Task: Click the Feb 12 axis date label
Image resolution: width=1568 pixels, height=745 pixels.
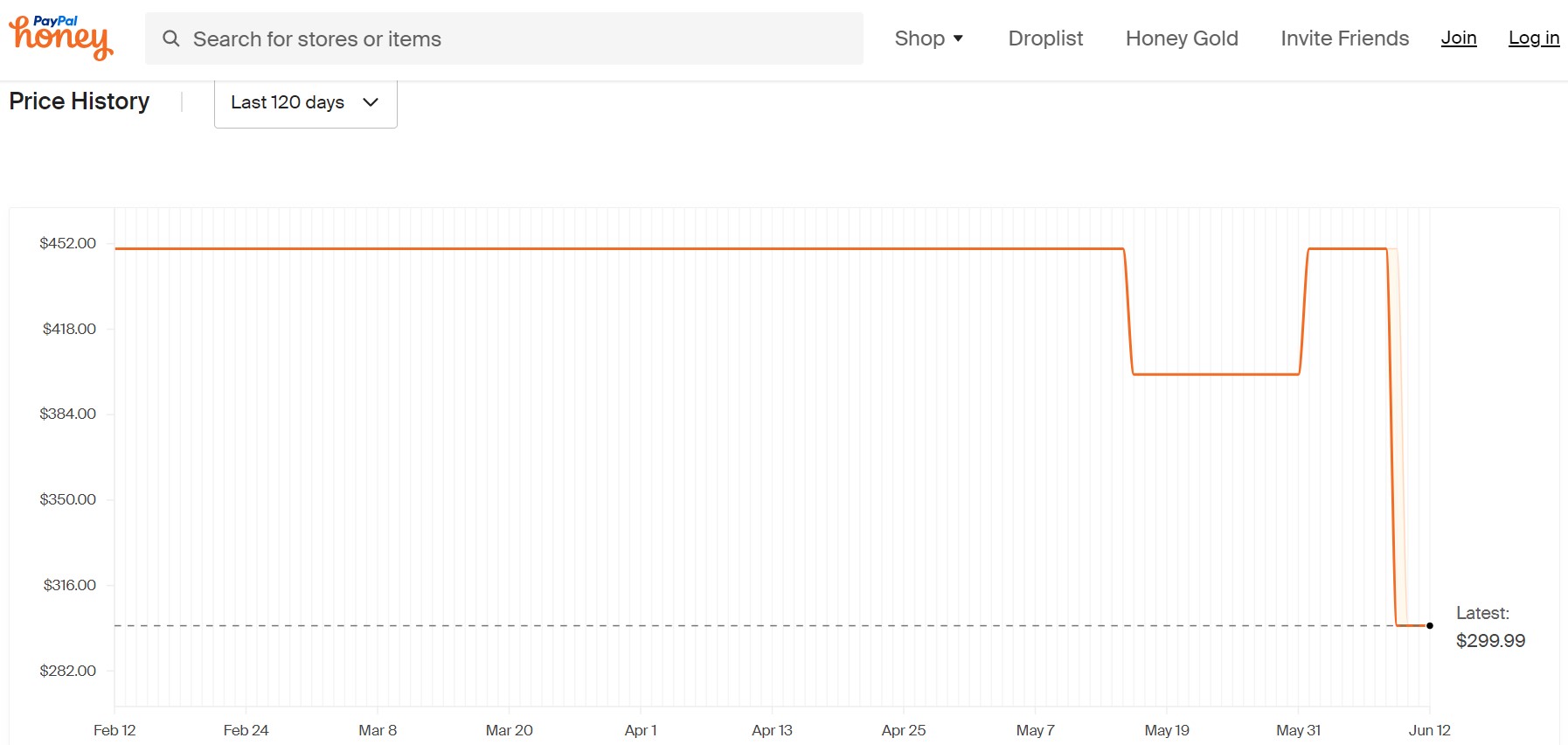Action: [114, 730]
